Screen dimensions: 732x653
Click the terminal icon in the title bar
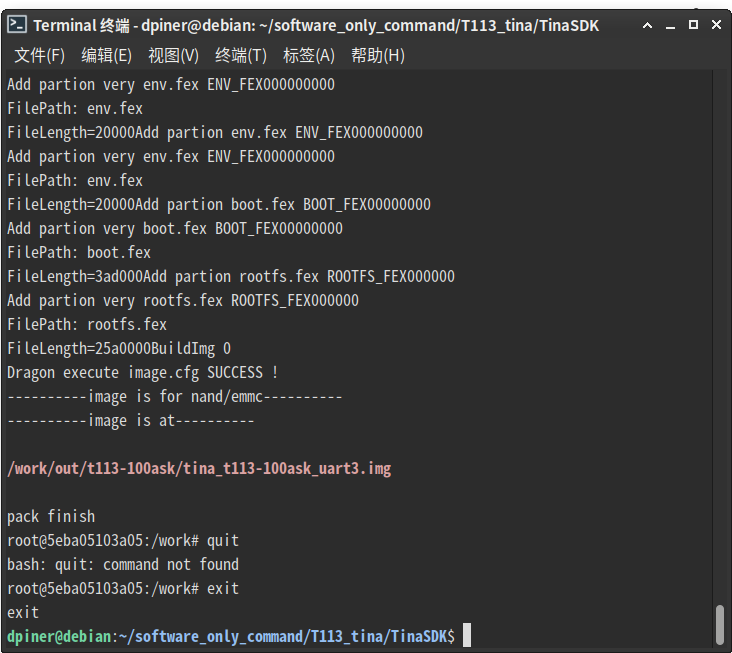tap(17, 25)
